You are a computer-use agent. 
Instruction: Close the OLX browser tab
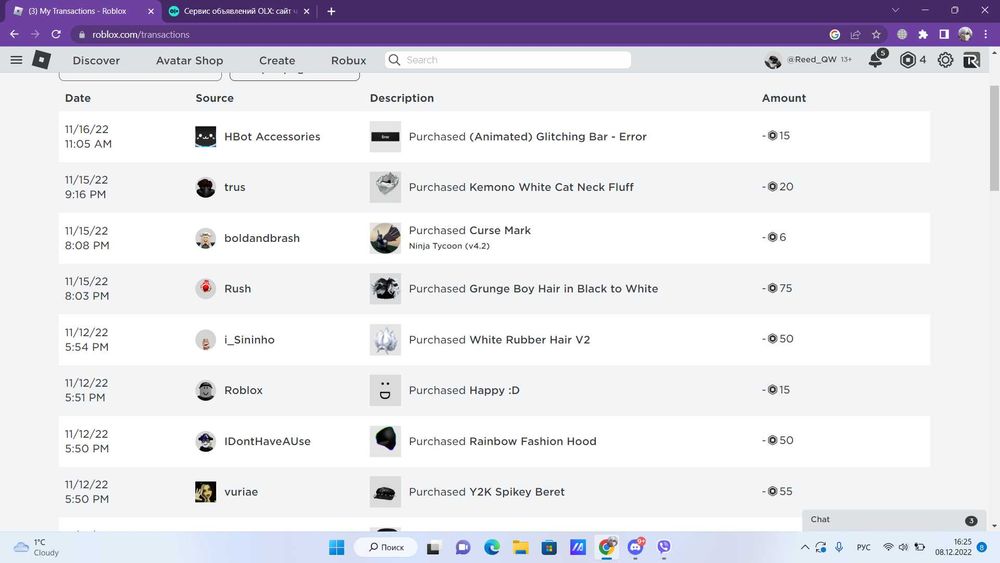point(306,11)
